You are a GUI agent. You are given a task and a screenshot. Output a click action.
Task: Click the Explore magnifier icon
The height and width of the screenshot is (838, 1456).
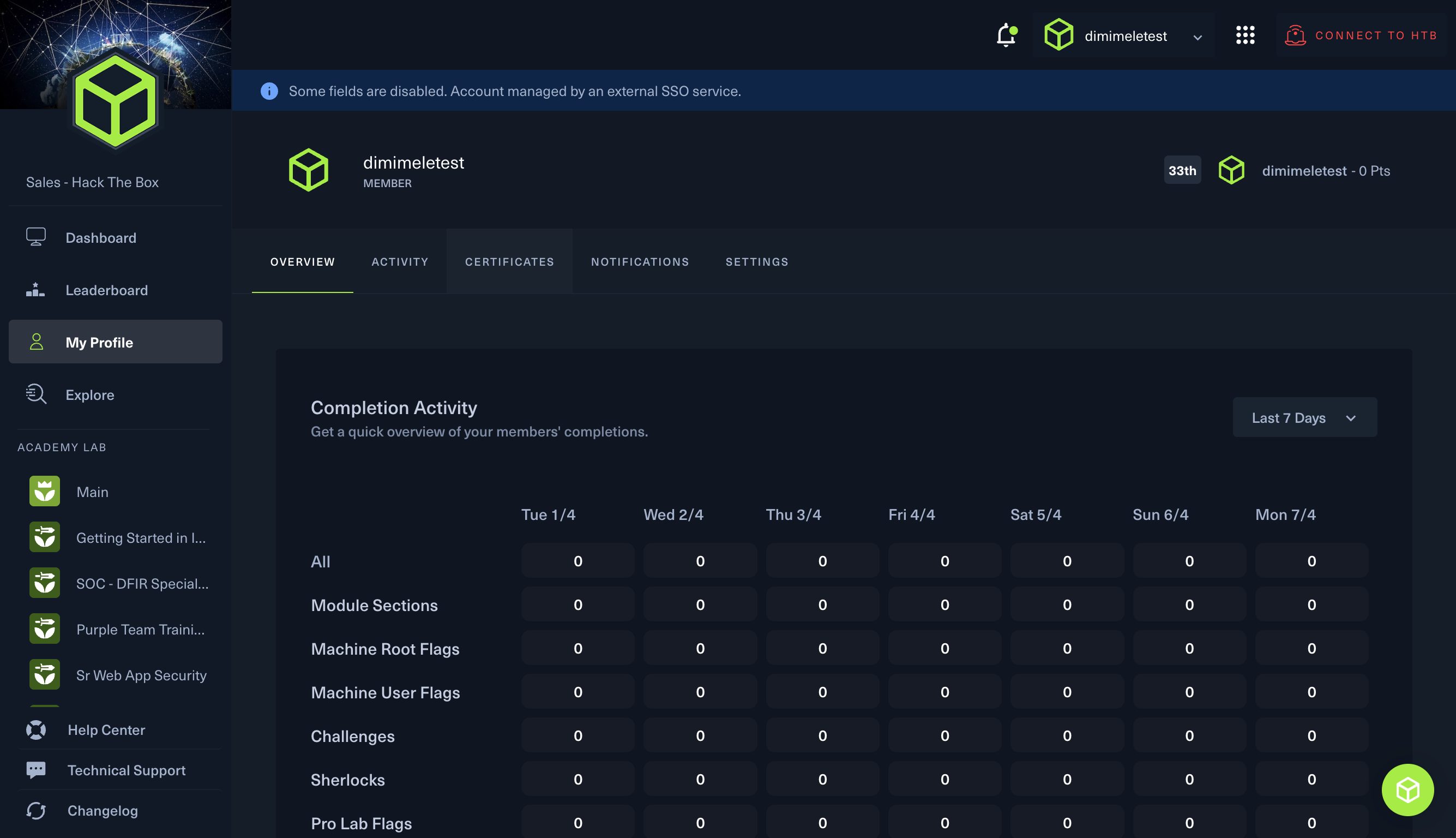tap(35, 394)
